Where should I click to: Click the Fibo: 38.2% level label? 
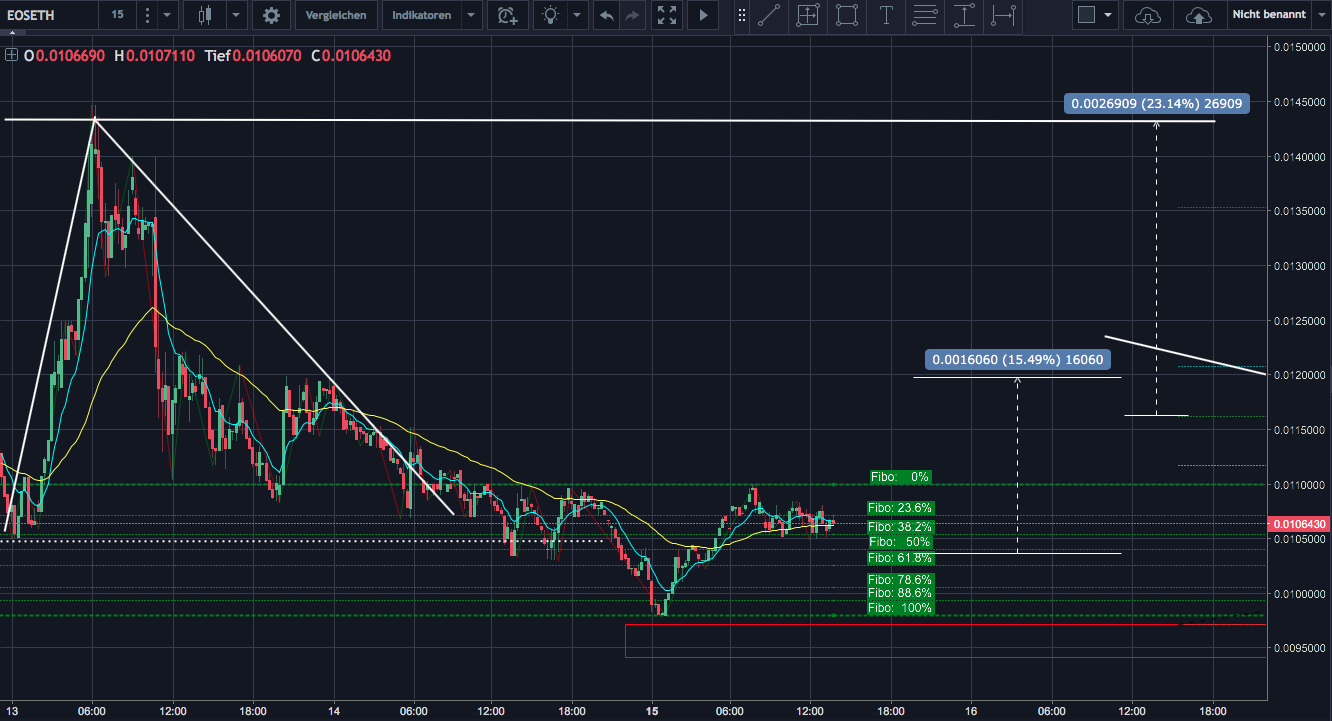click(900, 527)
